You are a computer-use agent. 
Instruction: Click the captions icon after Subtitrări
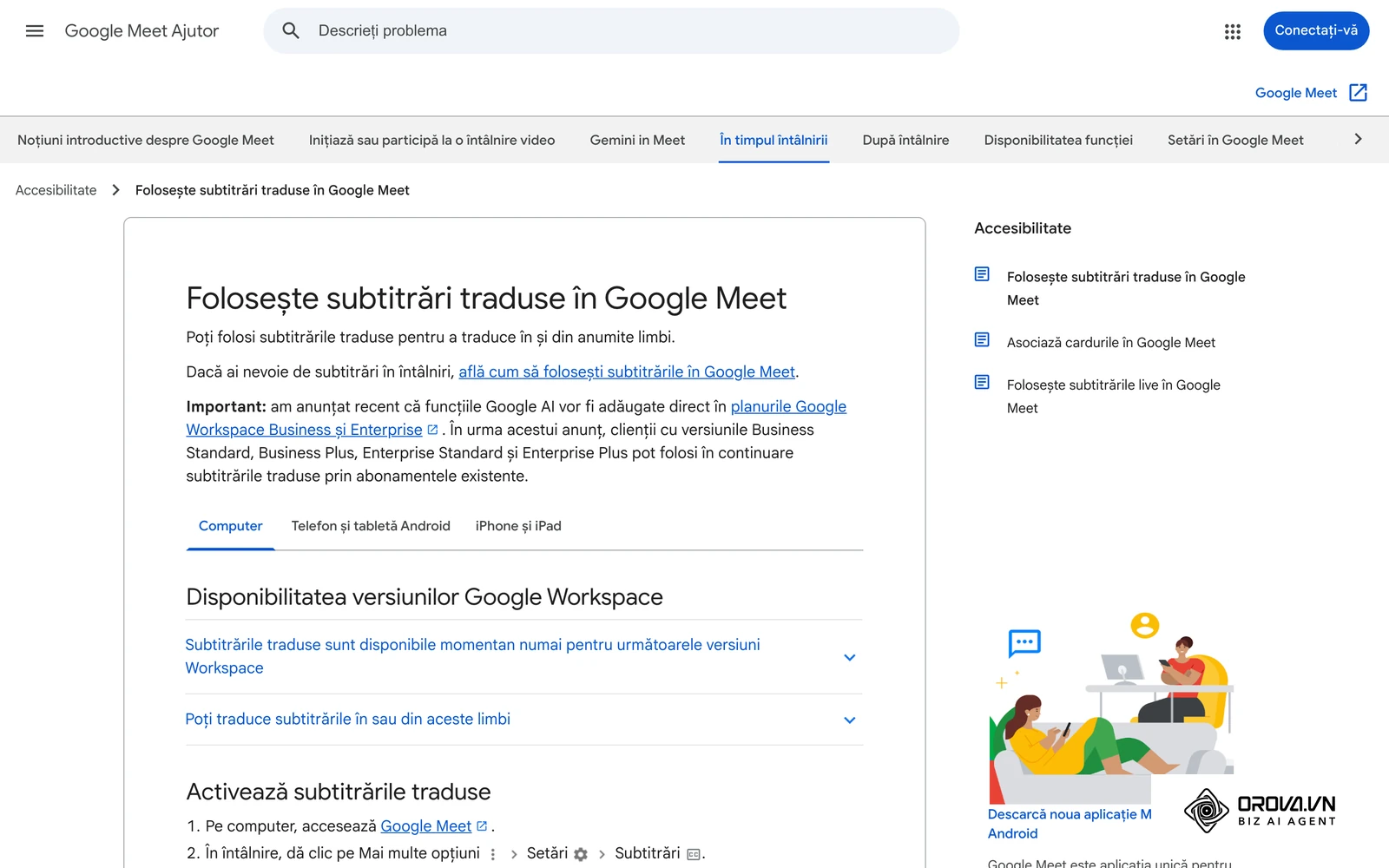[693, 854]
